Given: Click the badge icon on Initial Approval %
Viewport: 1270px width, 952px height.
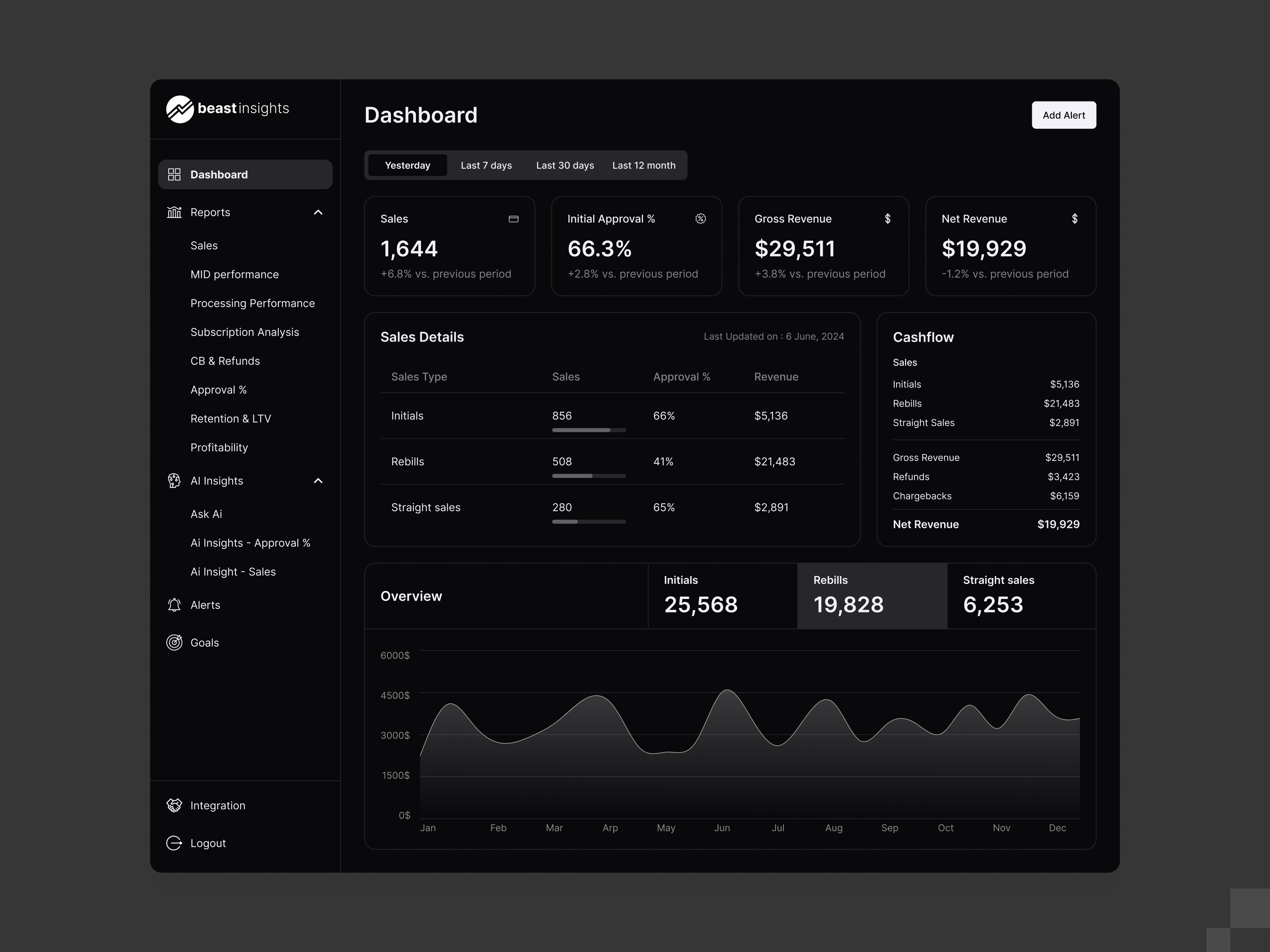Looking at the screenshot, I should pyautogui.click(x=701, y=219).
